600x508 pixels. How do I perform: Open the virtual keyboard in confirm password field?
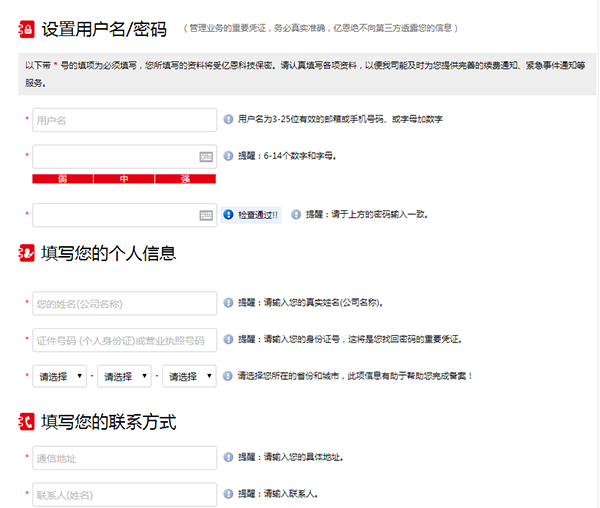(x=206, y=215)
